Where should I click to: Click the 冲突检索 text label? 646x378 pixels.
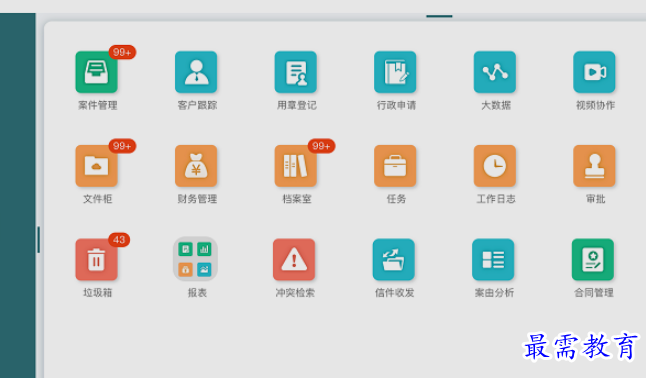coord(295,293)
